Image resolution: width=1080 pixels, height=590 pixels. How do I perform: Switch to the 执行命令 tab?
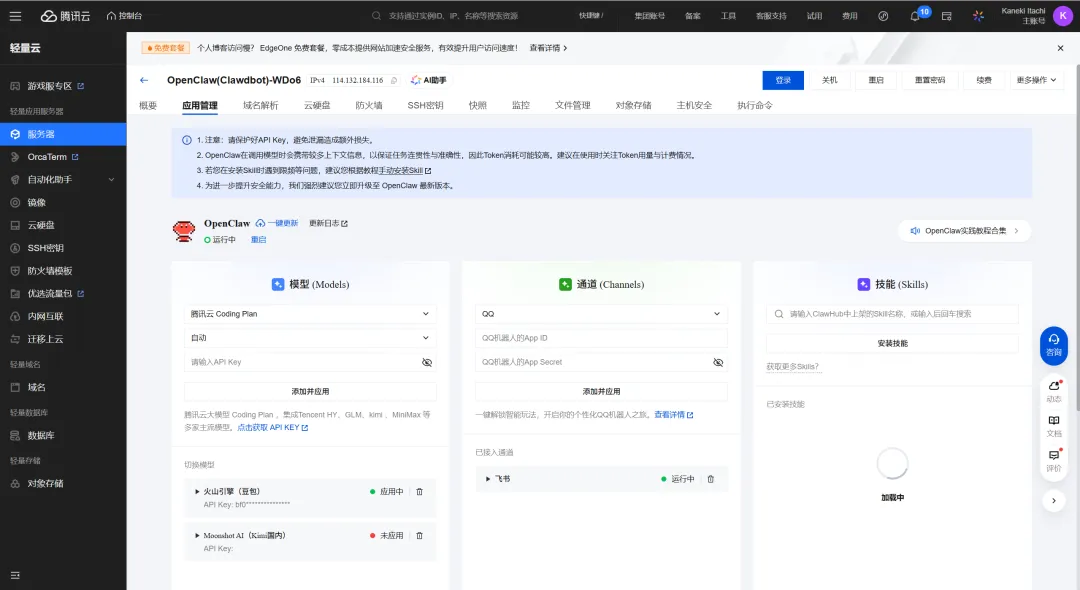pos(755,105)
